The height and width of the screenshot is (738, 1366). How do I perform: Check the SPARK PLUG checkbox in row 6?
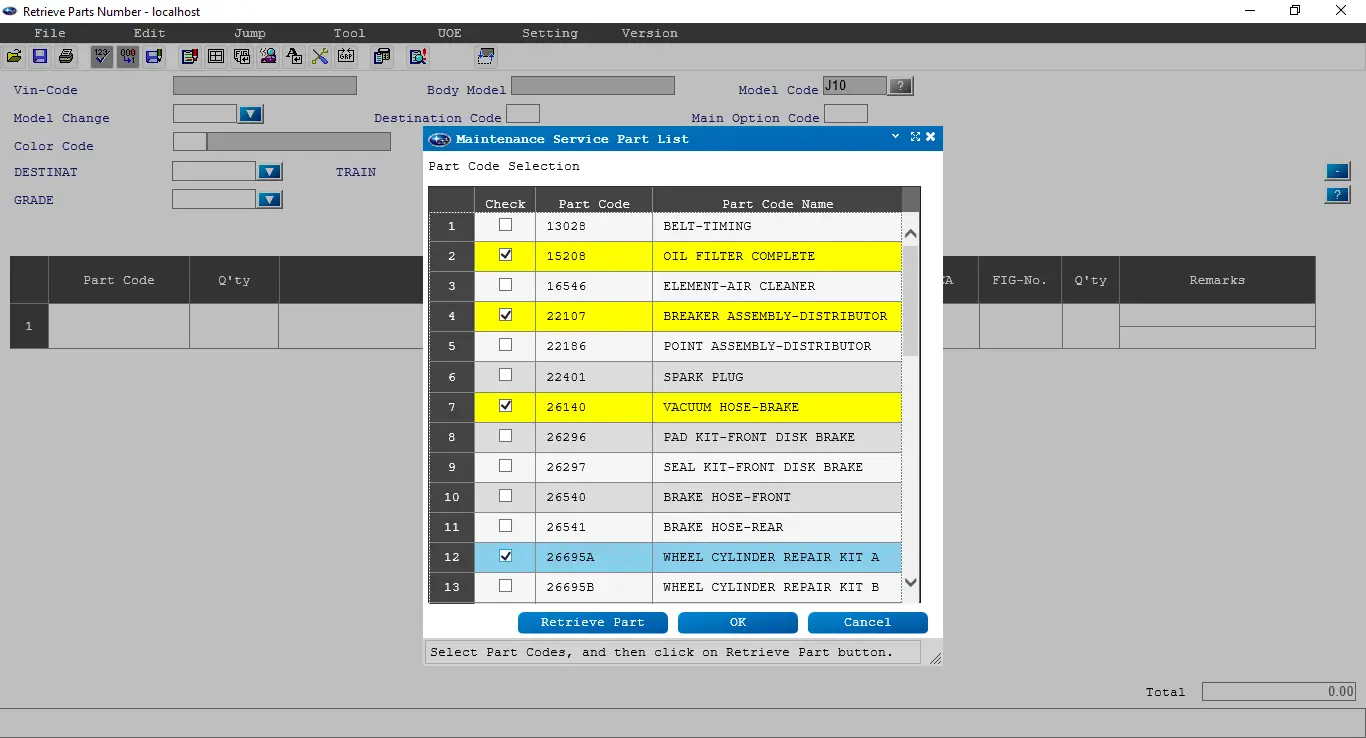coord(505,376)
